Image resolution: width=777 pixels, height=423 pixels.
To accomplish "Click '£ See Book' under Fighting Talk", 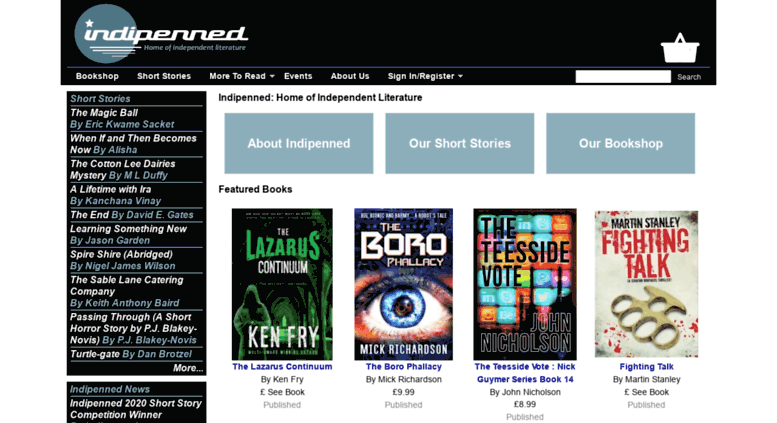I will click(x=646, y=392).
